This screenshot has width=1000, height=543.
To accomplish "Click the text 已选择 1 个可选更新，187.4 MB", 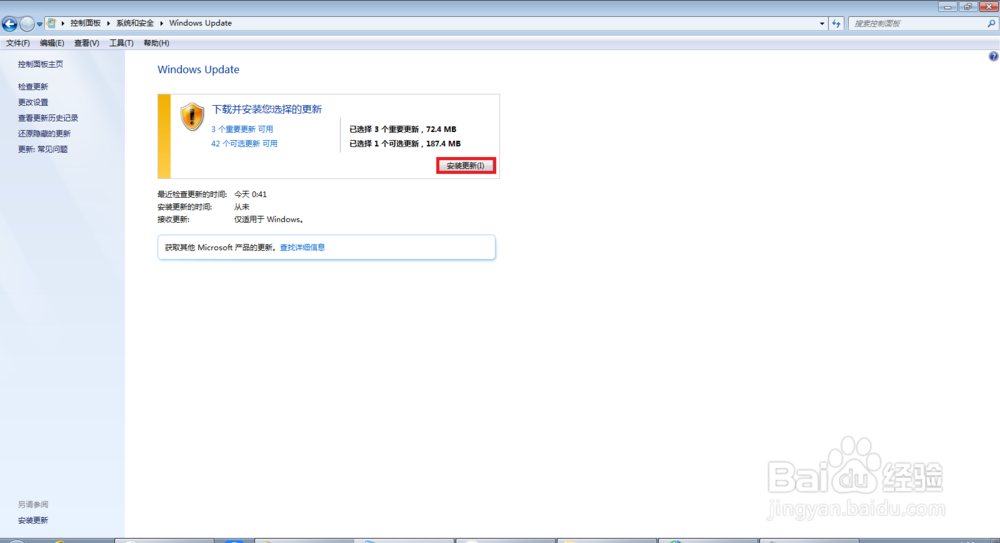I will (405, 144).
